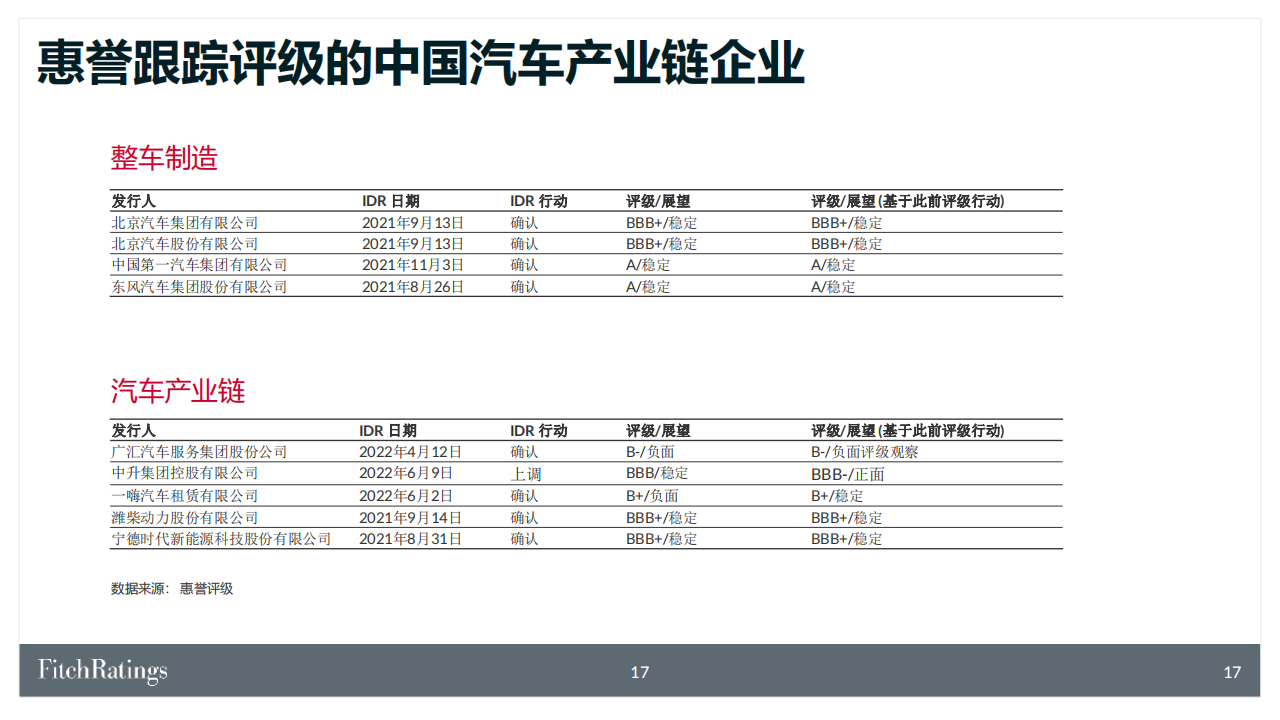This screenshot has height=720, width=1280.
Task: Click the right-corner page number 17
Action: click(x=1232, y=672)
